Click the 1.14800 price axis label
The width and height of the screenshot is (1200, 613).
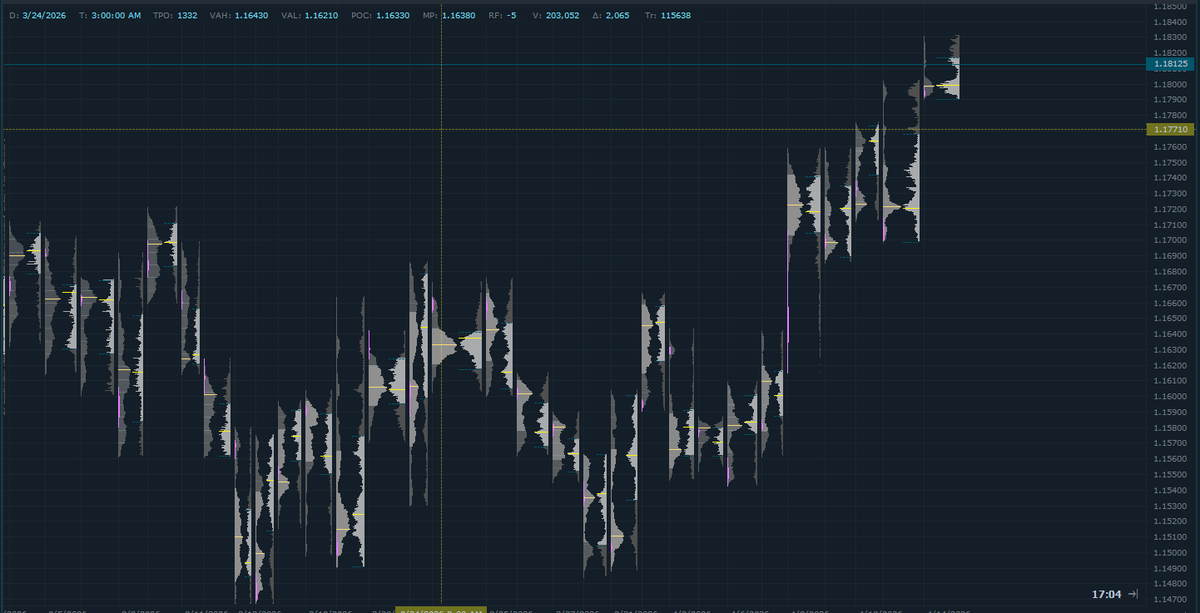1169,584
